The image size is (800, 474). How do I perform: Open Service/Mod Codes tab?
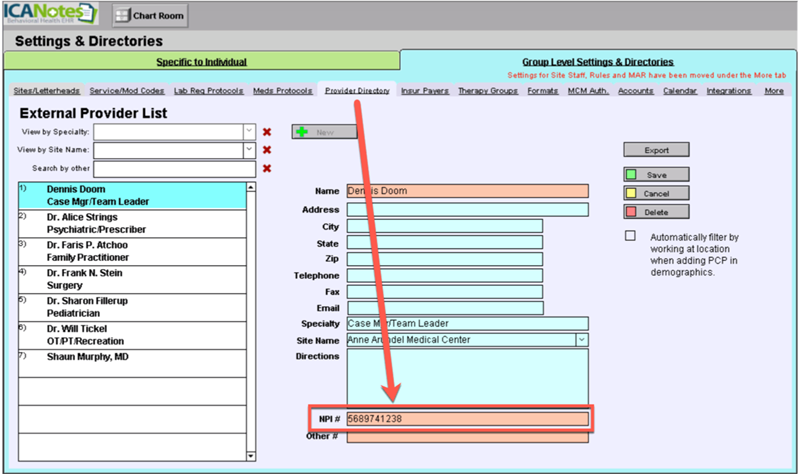(127, 90)
